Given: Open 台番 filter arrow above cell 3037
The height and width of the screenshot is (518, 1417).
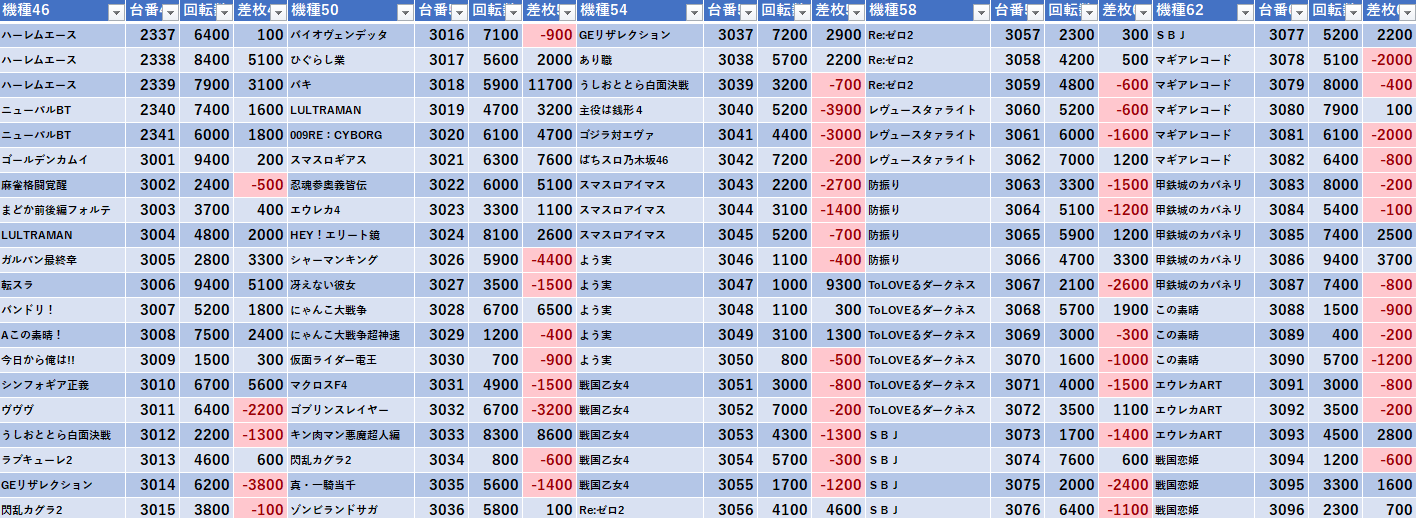Looking at the screenshot, I should click(749, 12).
